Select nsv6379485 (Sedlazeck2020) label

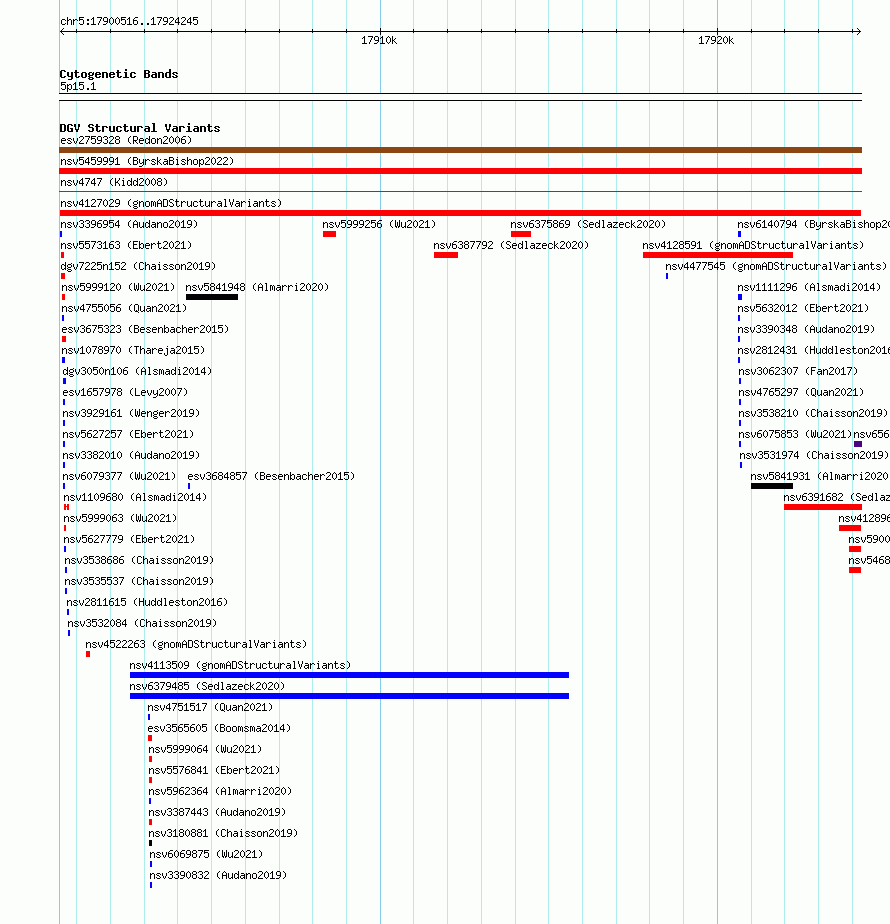coord(207,687)
